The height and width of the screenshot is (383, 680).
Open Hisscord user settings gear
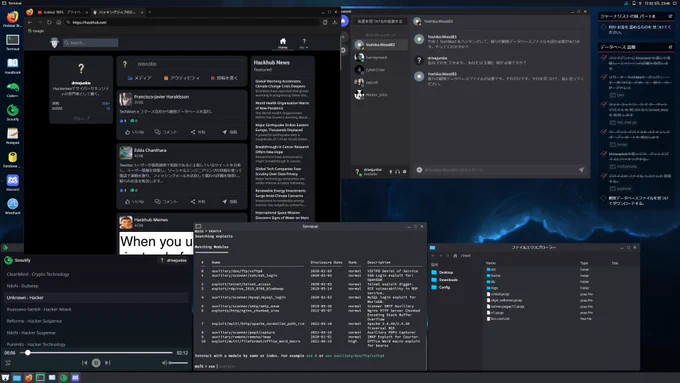point(404,172)
